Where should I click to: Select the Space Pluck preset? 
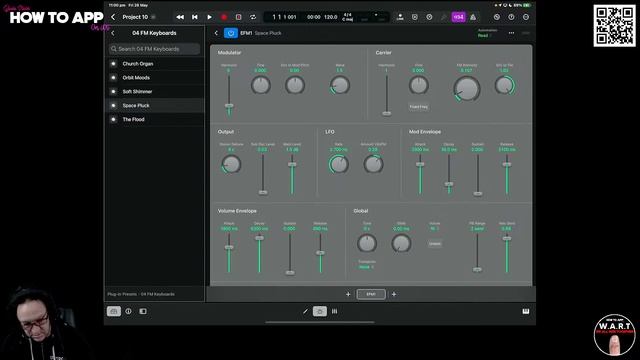[x=155, y=105]
